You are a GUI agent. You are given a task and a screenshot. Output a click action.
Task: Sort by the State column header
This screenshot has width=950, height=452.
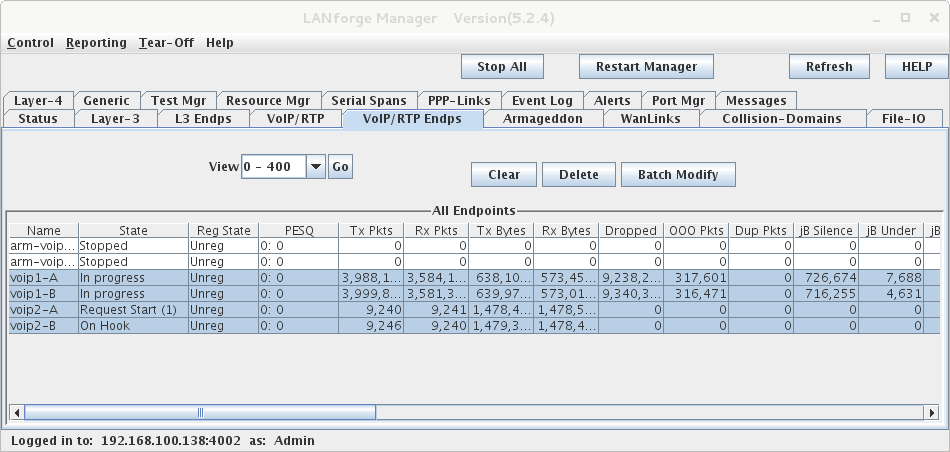click(133, 231)
